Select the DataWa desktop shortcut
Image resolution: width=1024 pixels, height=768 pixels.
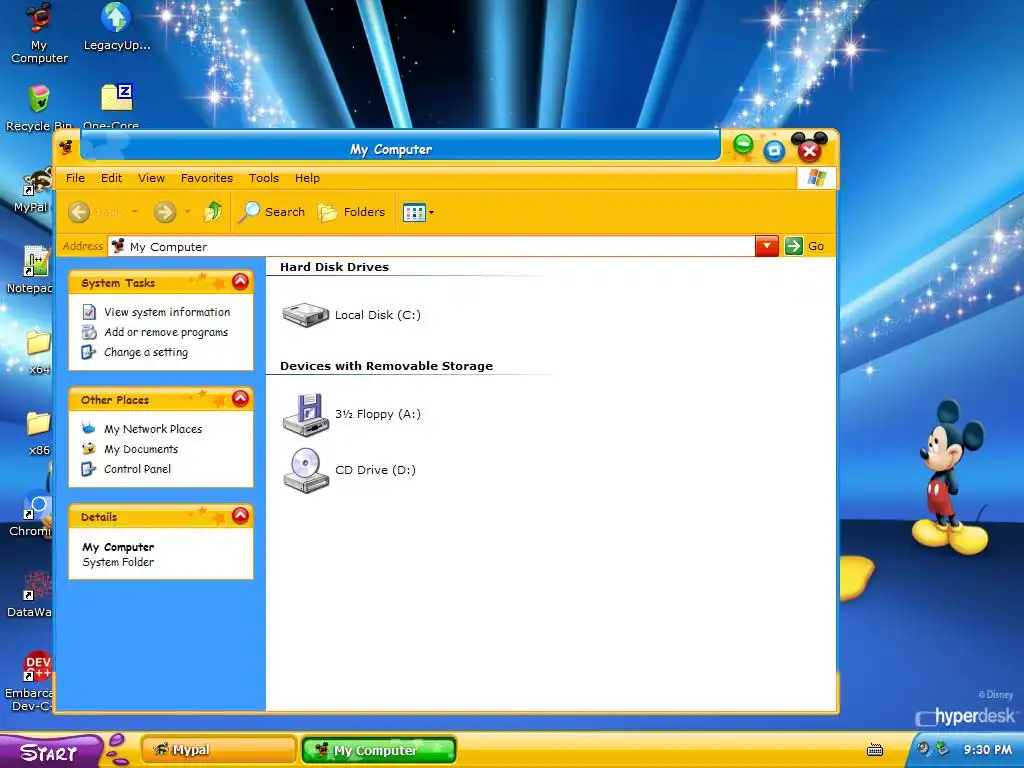tap(29, 594)
